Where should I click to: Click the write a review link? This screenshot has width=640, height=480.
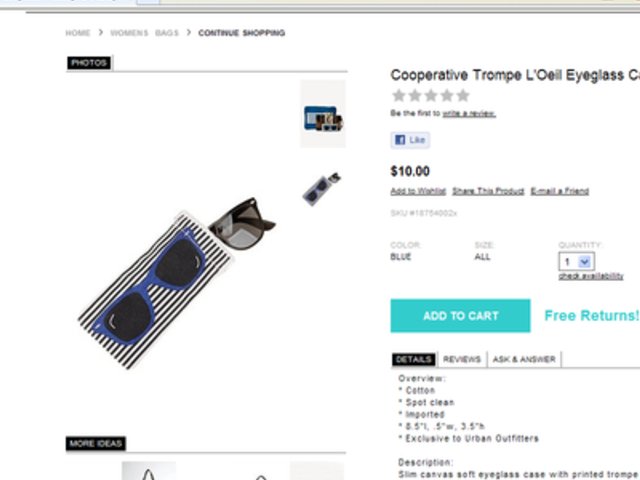coord(469,113)
